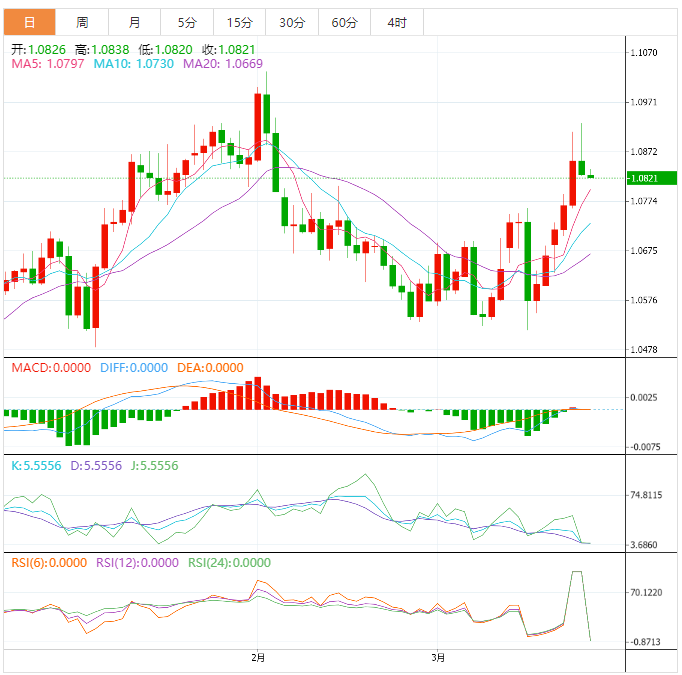Click the 3月 date marker on time axis
682x675 pixels.
tap(438, 658)
